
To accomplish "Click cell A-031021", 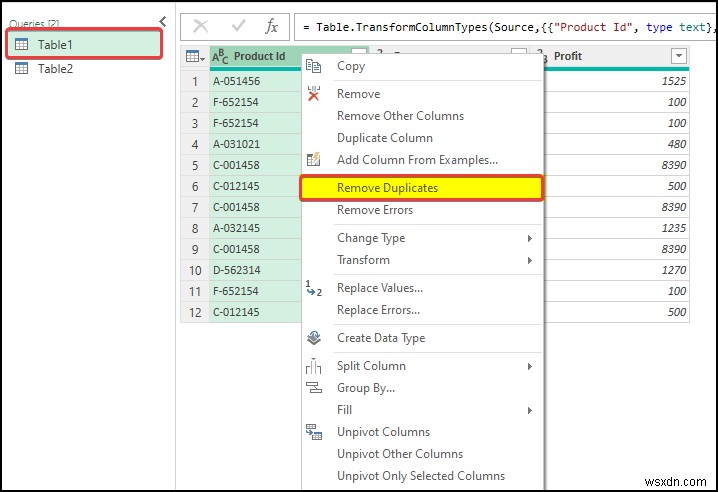I will 256,144.
